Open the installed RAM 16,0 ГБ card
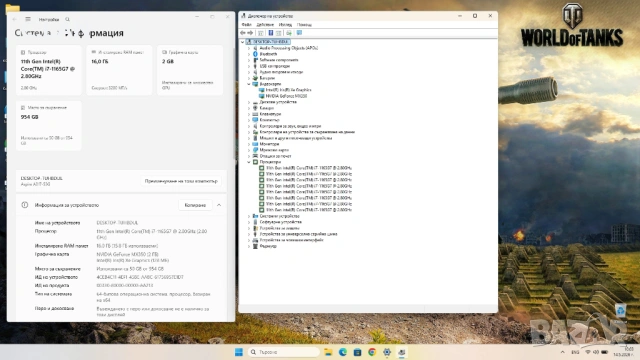640x360 pixels. [119, 70]
